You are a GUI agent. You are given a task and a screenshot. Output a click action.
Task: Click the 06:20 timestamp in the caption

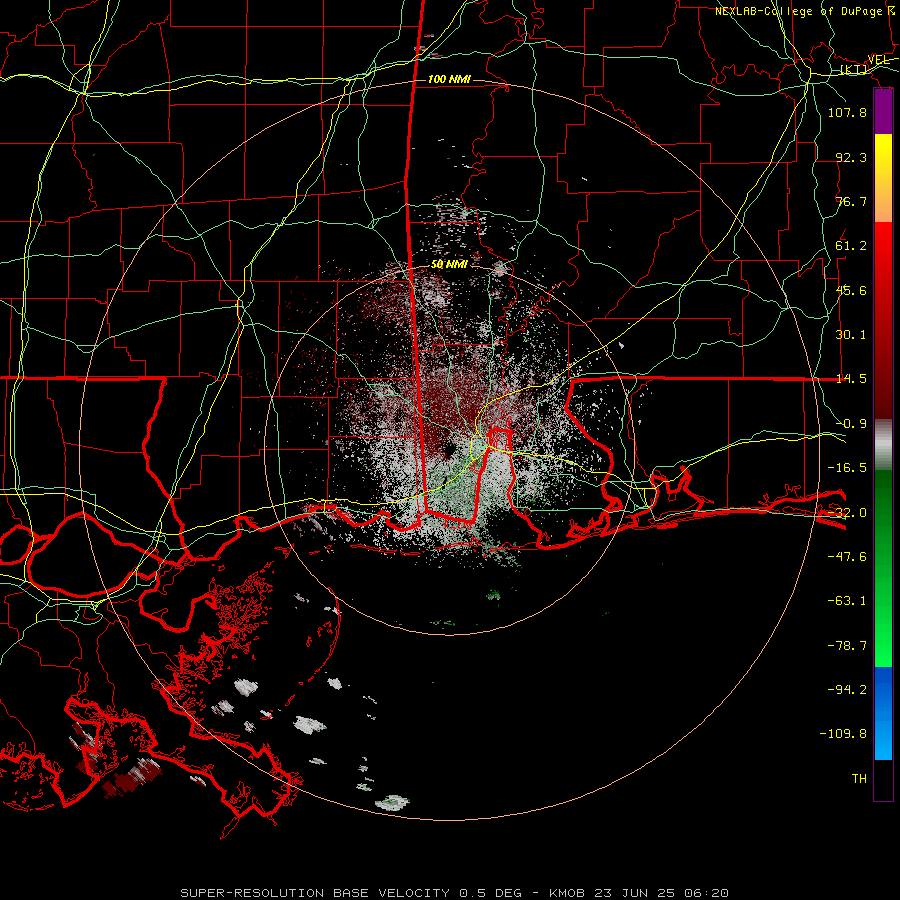pyautogui.click(x=707, y=893)
